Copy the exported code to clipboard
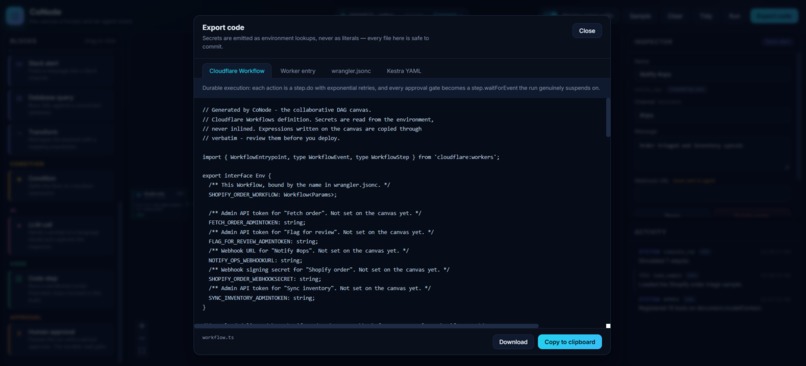Image resolution: width=806 pixels, height=366 pixels. coord(570,342)
